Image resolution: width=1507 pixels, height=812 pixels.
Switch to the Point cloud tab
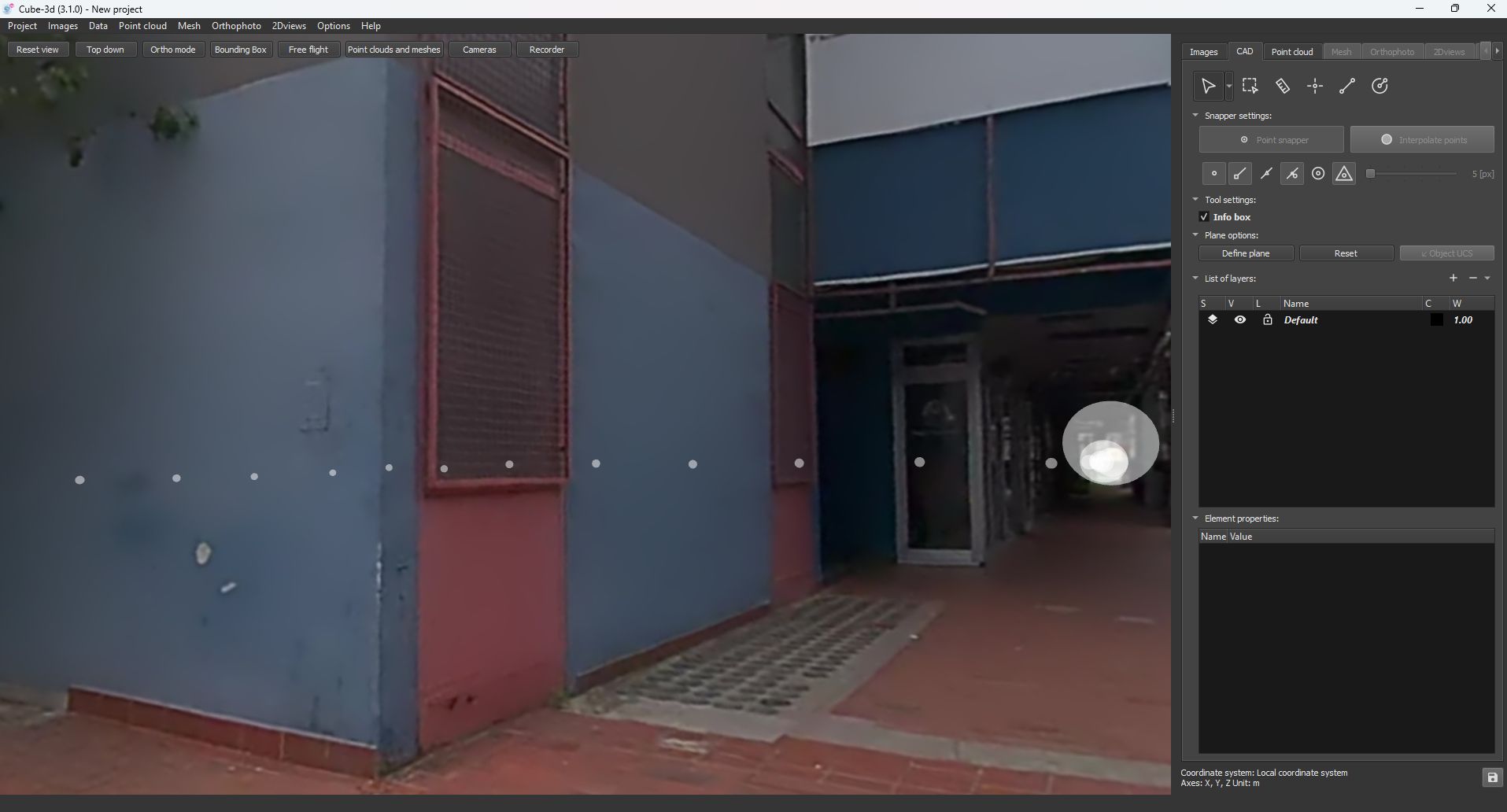click(x=1292, y=52)
